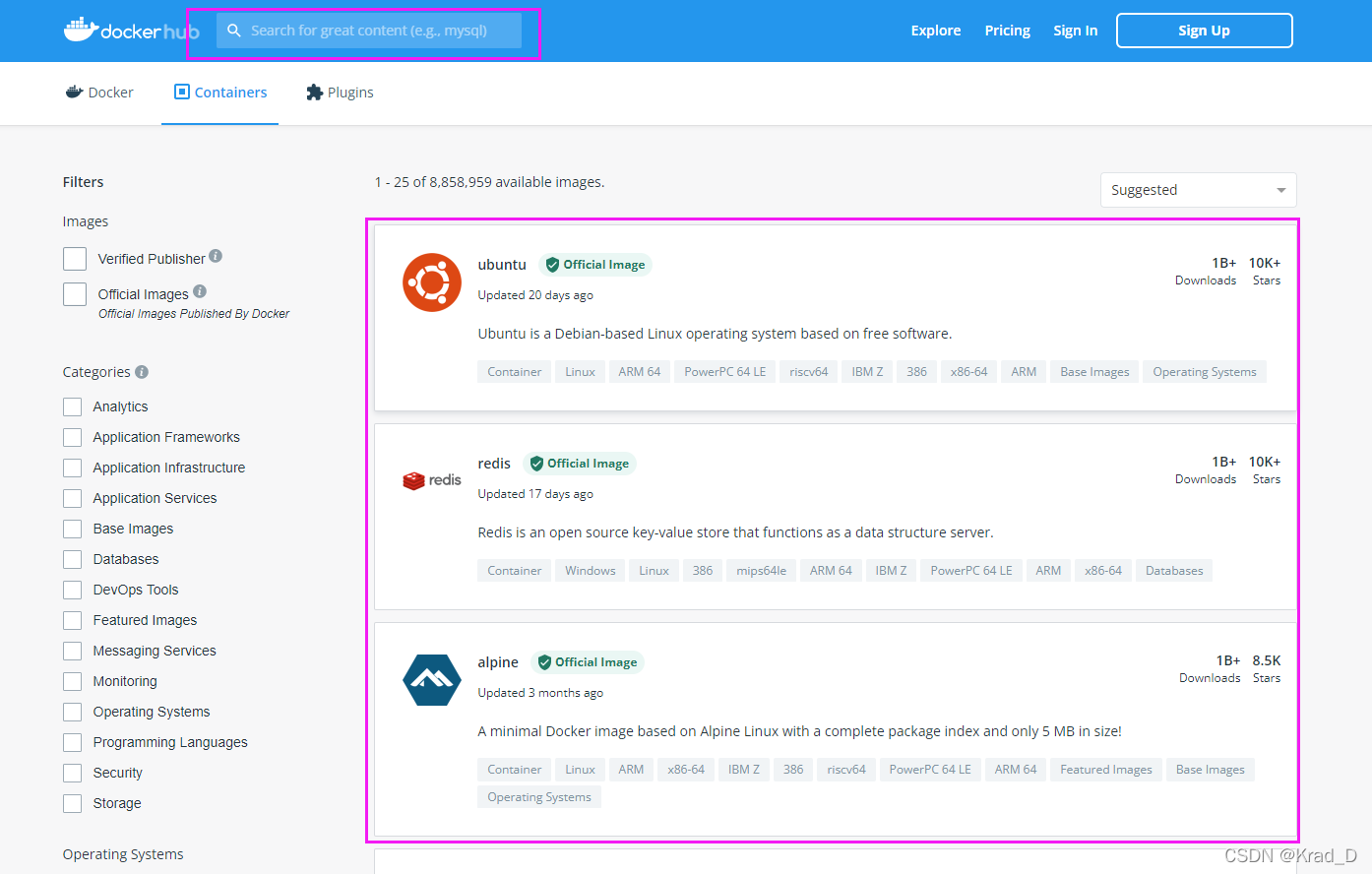Screen dimensions: 1372x874
Task: Click alpine Featured Images tag
Action: [1106, 770]
